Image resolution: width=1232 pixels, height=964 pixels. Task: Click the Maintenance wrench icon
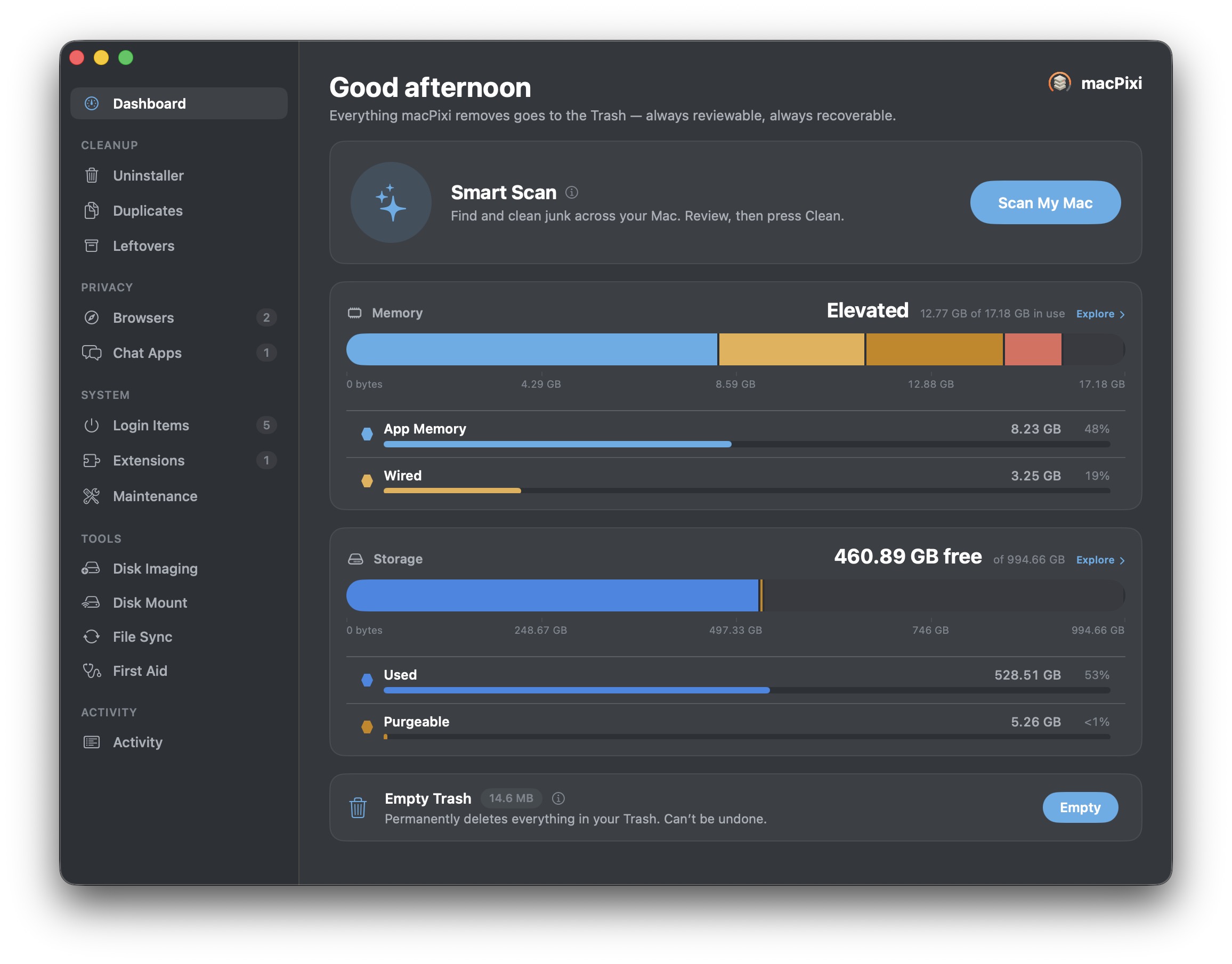tap(92, 496)
